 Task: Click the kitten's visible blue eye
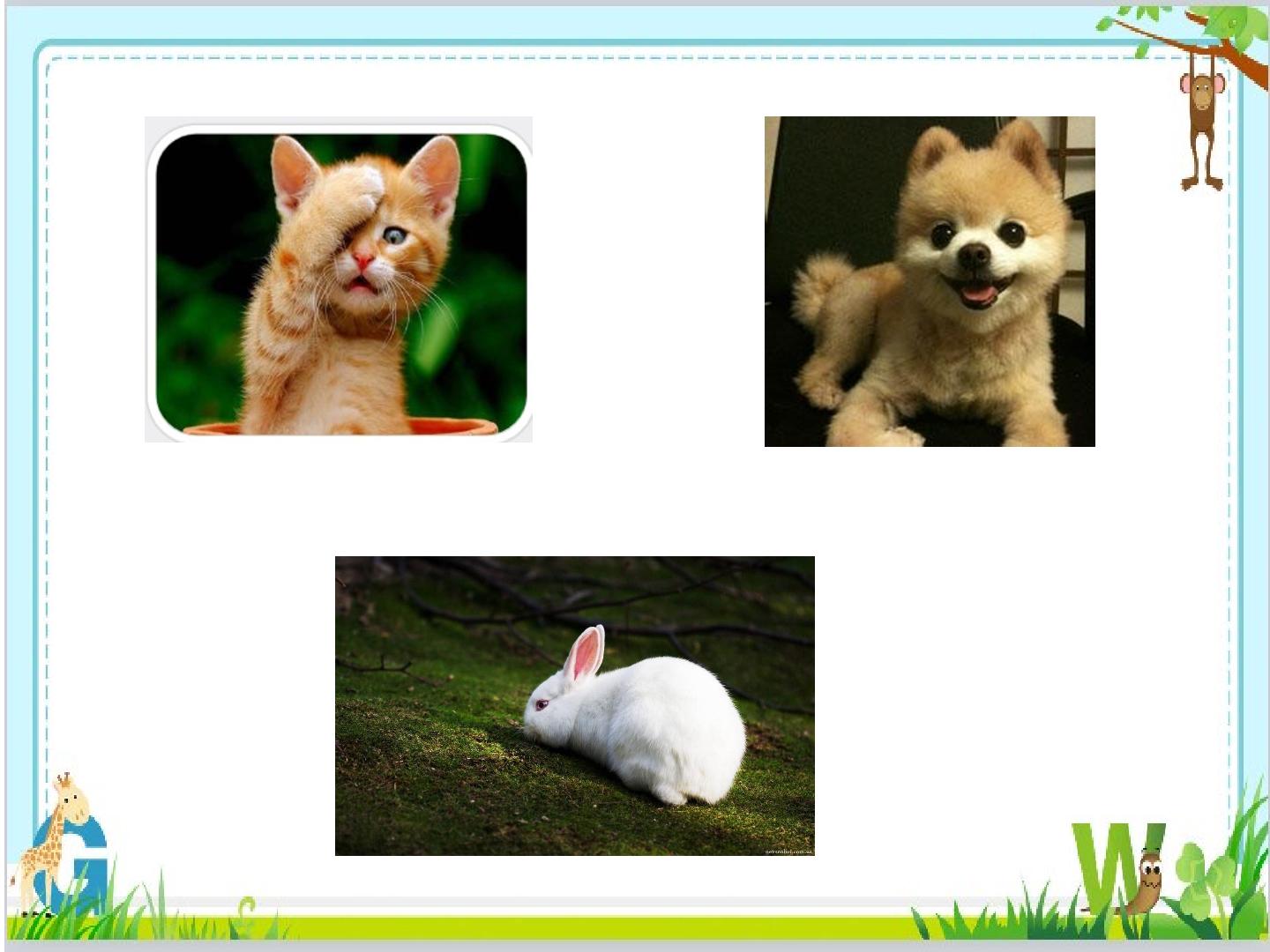pos(393,235)
